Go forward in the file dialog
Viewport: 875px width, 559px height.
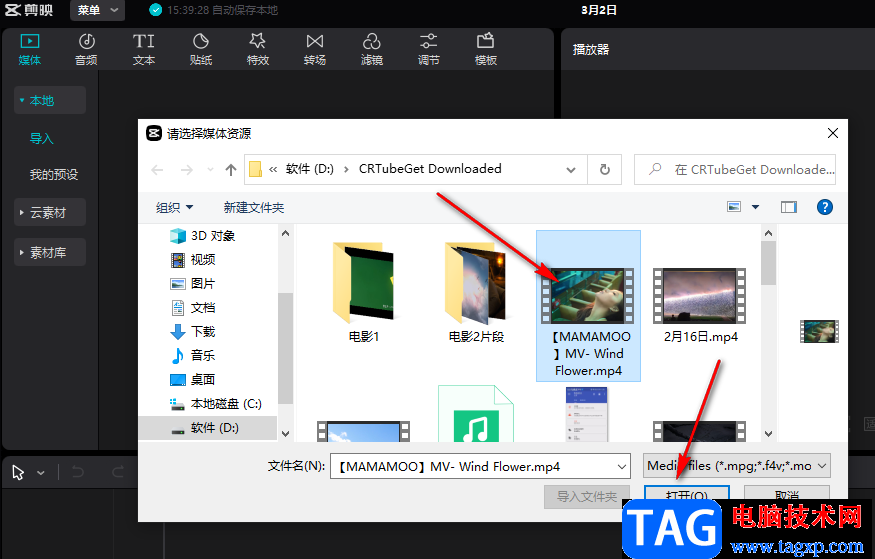click(x=187, y=170)
